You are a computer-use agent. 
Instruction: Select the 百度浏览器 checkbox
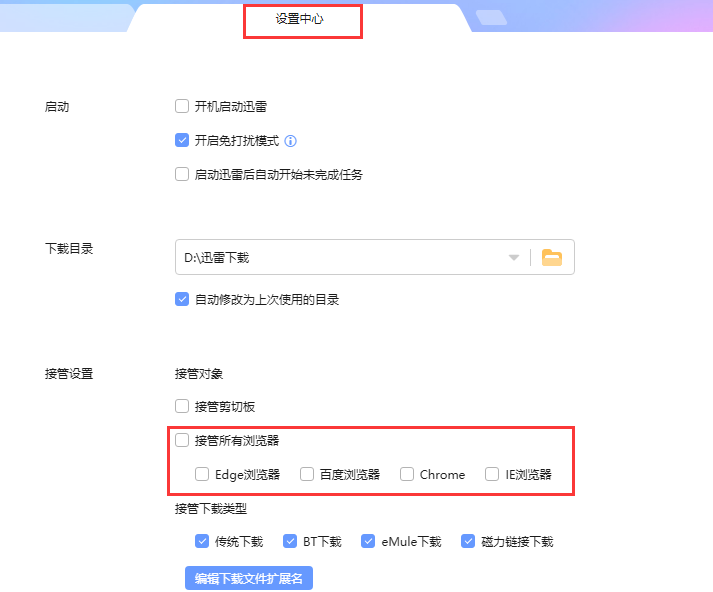[x=307, y=474]
